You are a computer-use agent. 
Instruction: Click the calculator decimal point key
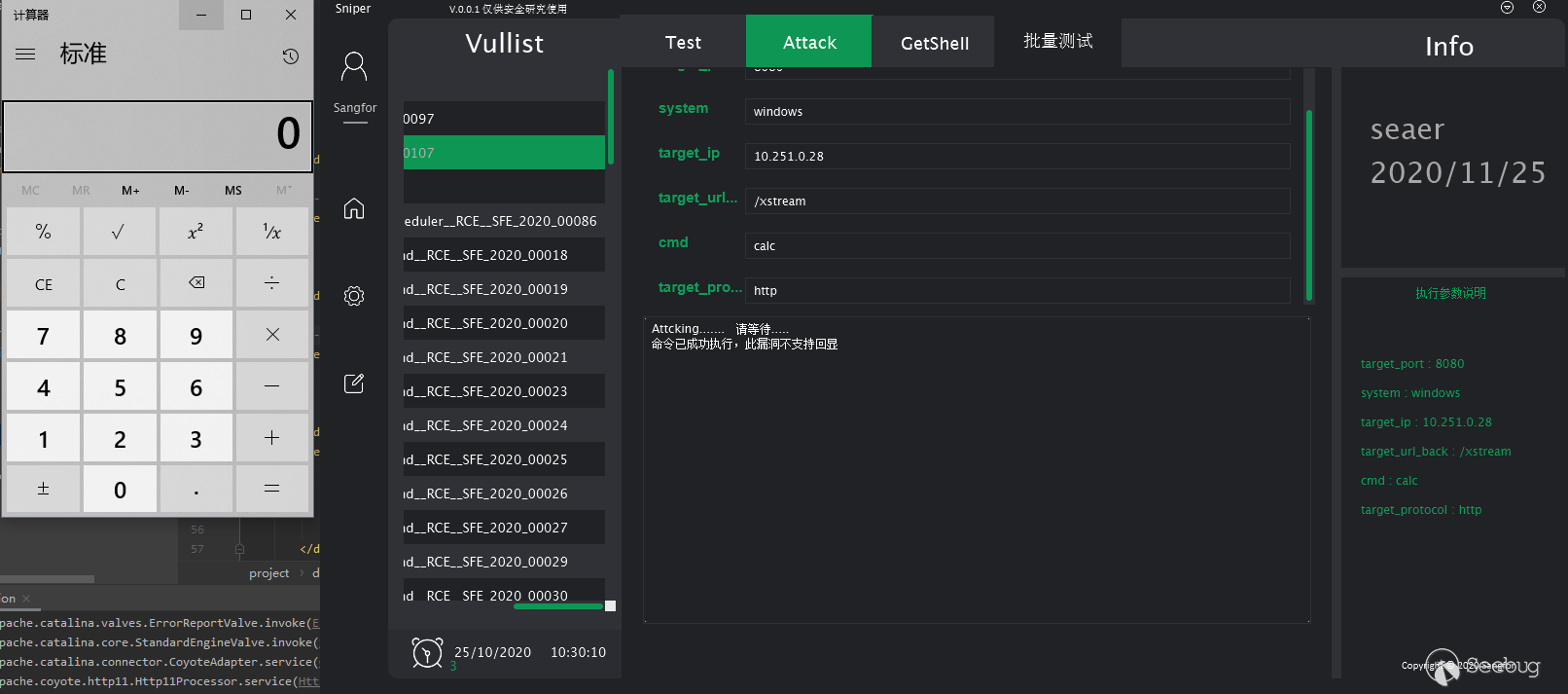pyautogui.click(x=196, y=489)
